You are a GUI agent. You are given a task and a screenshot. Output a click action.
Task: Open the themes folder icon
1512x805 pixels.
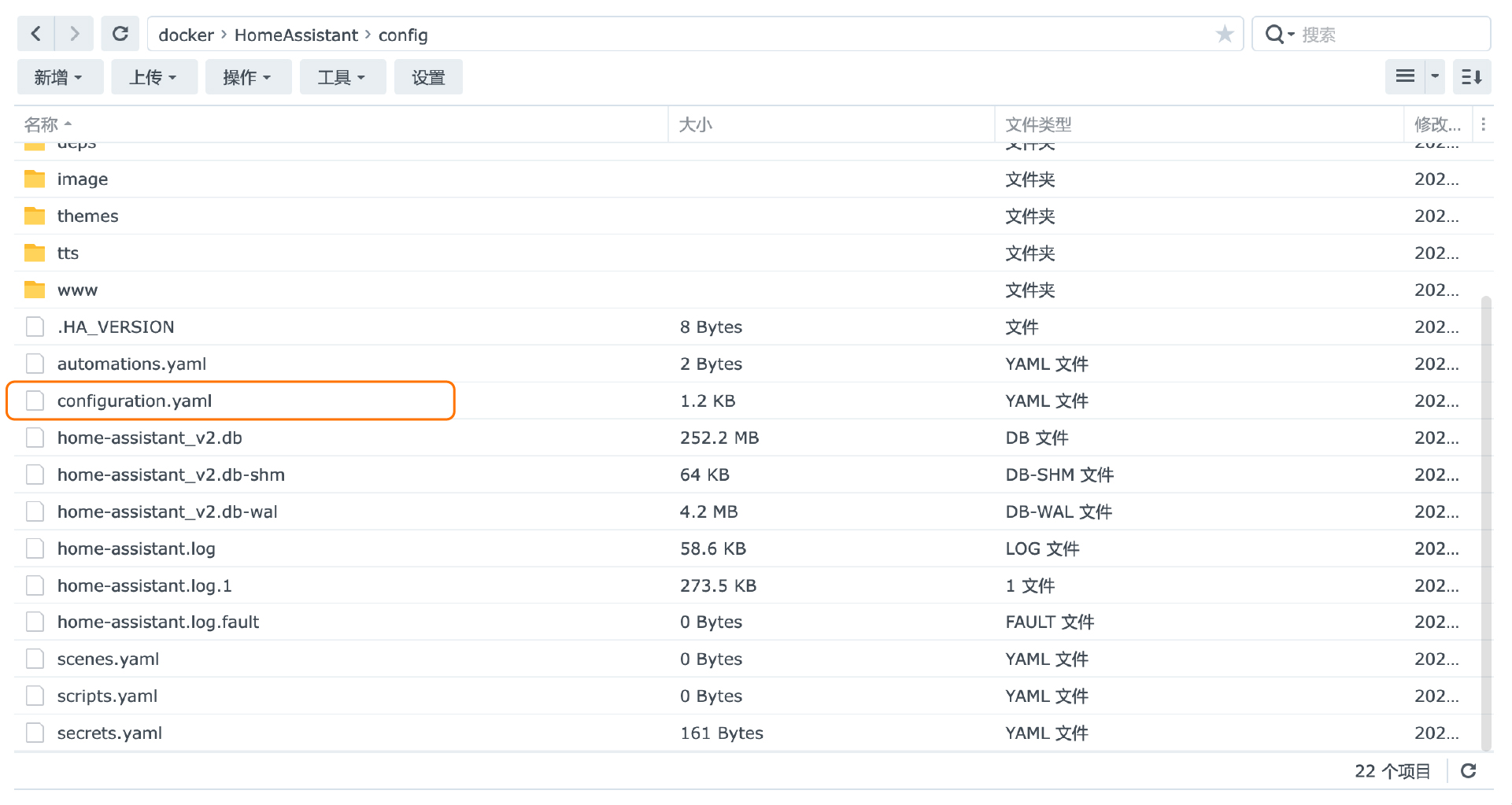coord(35,216)
